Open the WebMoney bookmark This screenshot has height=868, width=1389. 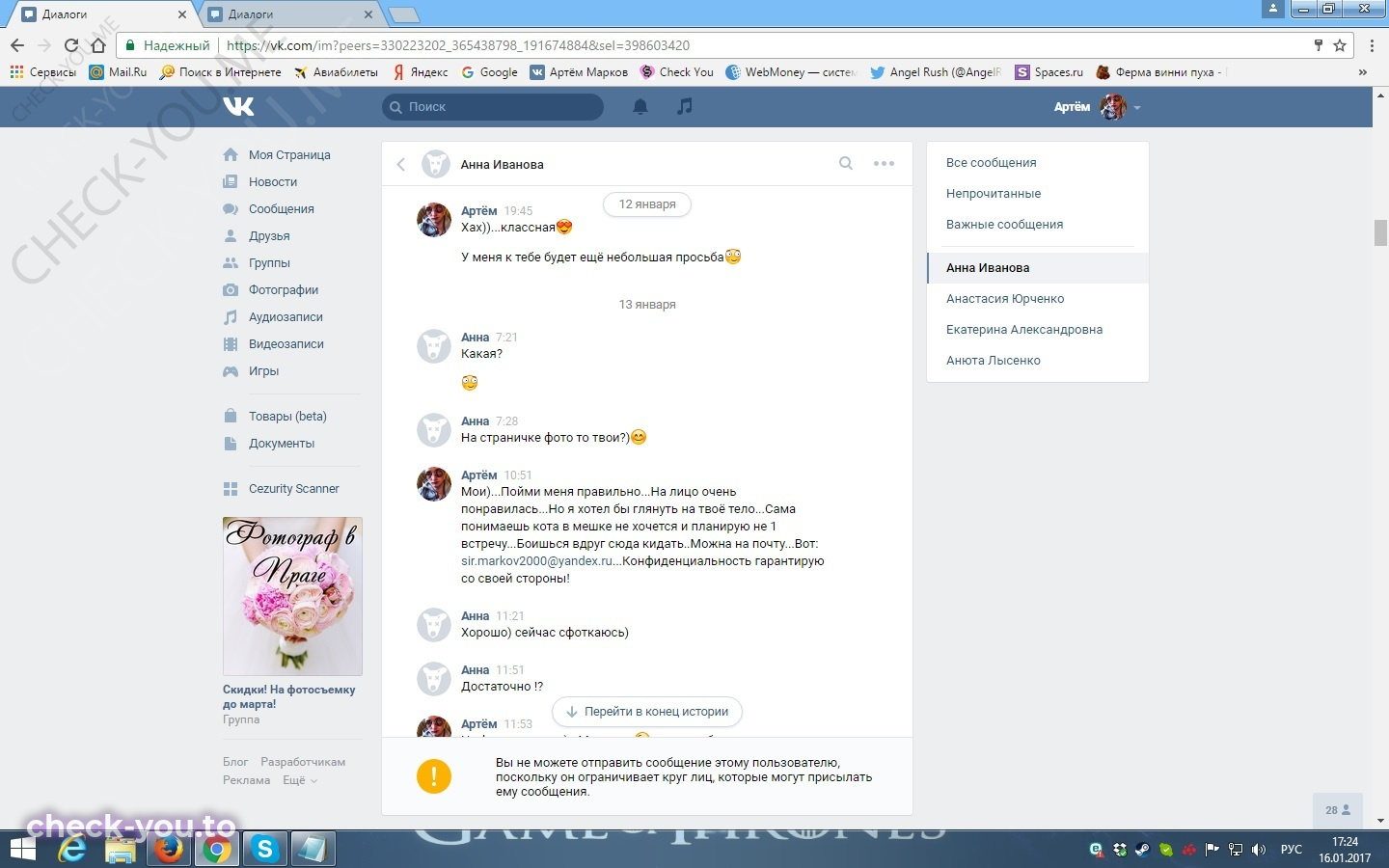click(790, 71)
